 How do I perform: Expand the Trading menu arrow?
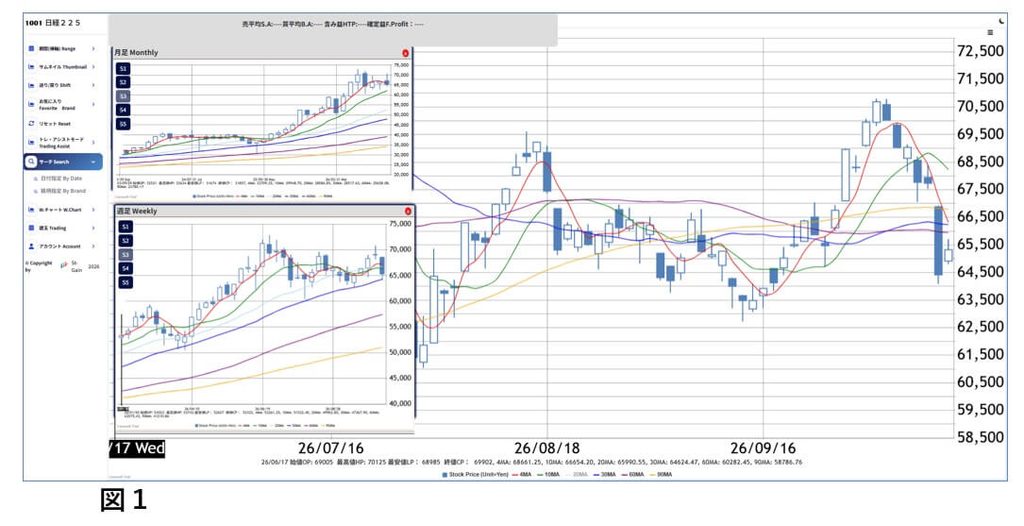tap(93, 228)
